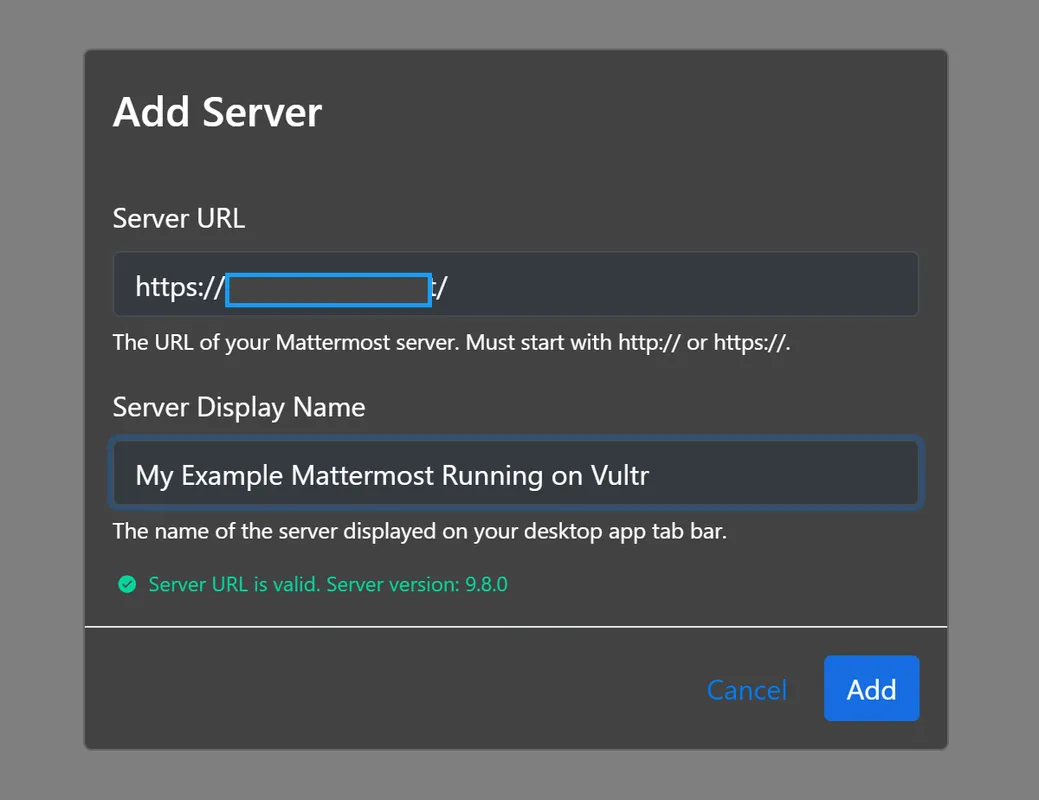Cancel the Add Server dialog
The image size is (1039, 800).
tap(747, 690)
